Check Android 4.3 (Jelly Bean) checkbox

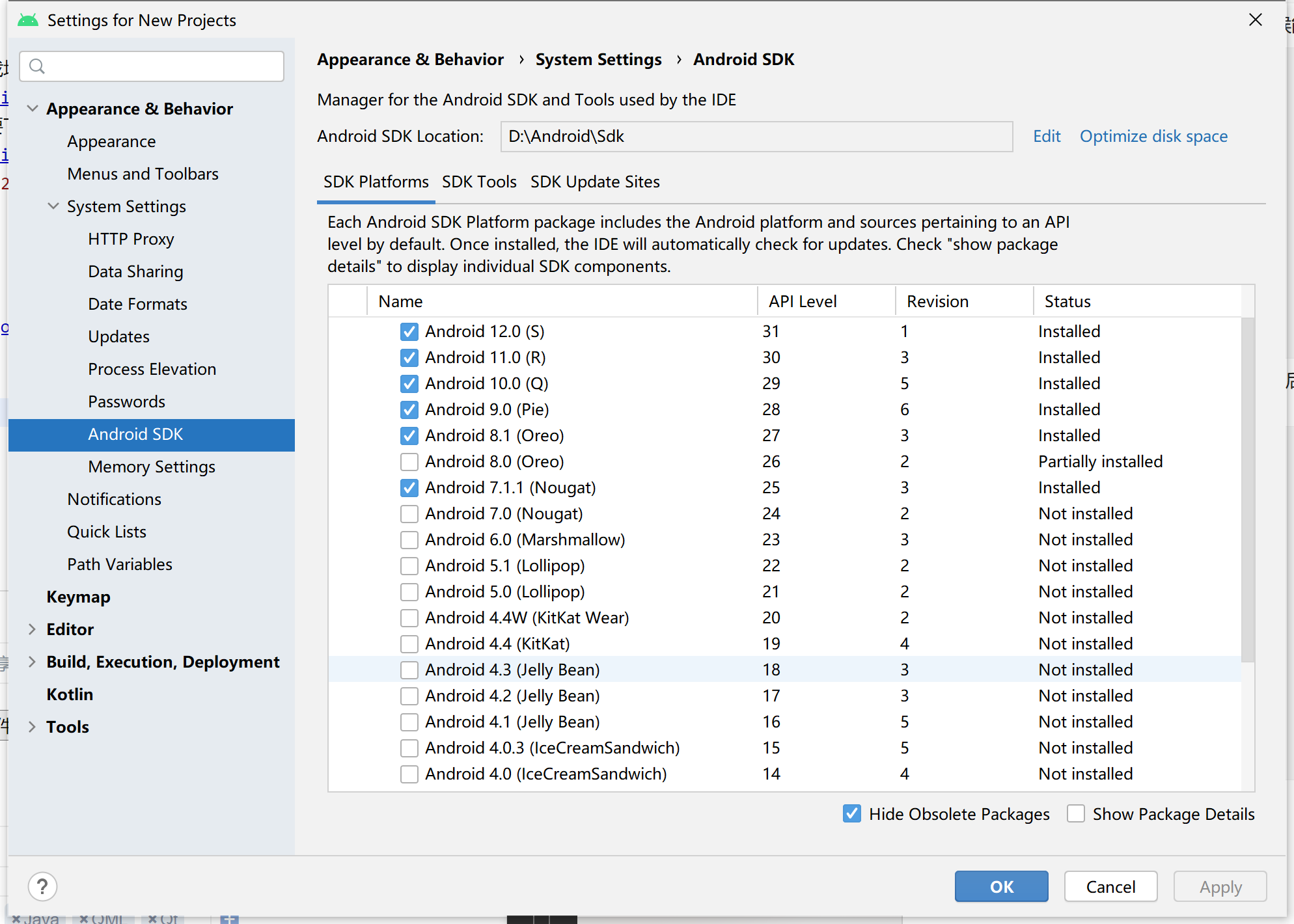409,670
